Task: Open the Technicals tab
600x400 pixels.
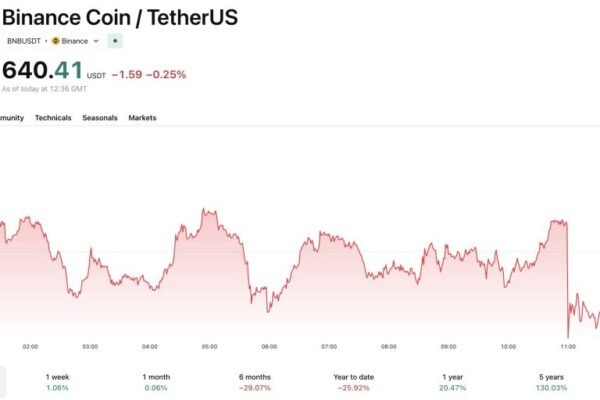Action: [53, 118]
